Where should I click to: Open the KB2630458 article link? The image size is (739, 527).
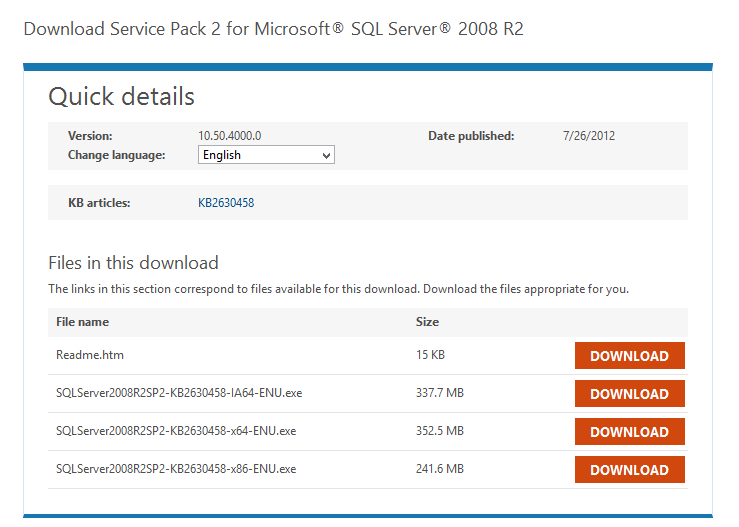point(226,203)
